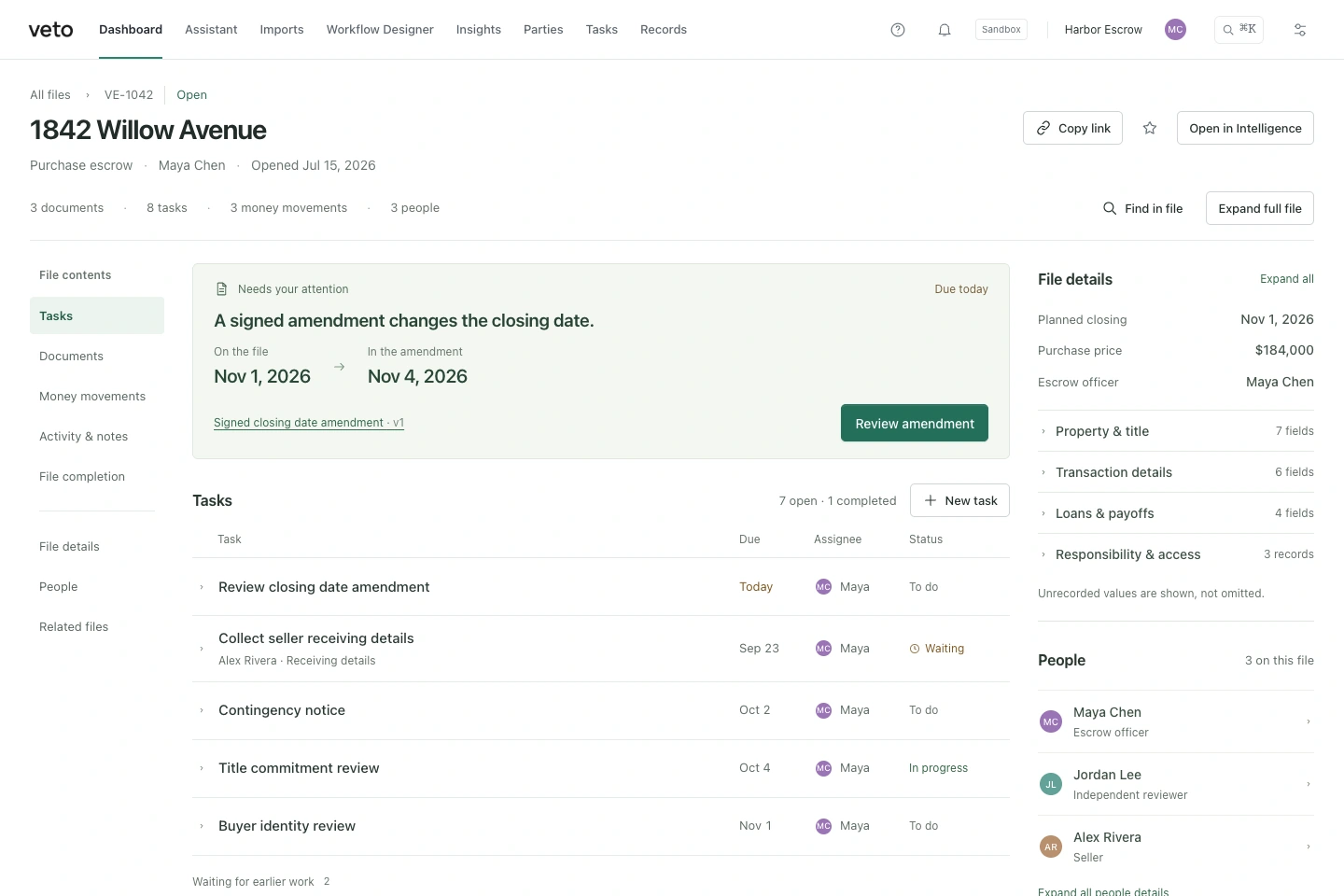Image resolution: width=1344 pixels, height=896 pixels.
Task: Click Harbor Escrow organization name
Action: tap(1103, 30)
